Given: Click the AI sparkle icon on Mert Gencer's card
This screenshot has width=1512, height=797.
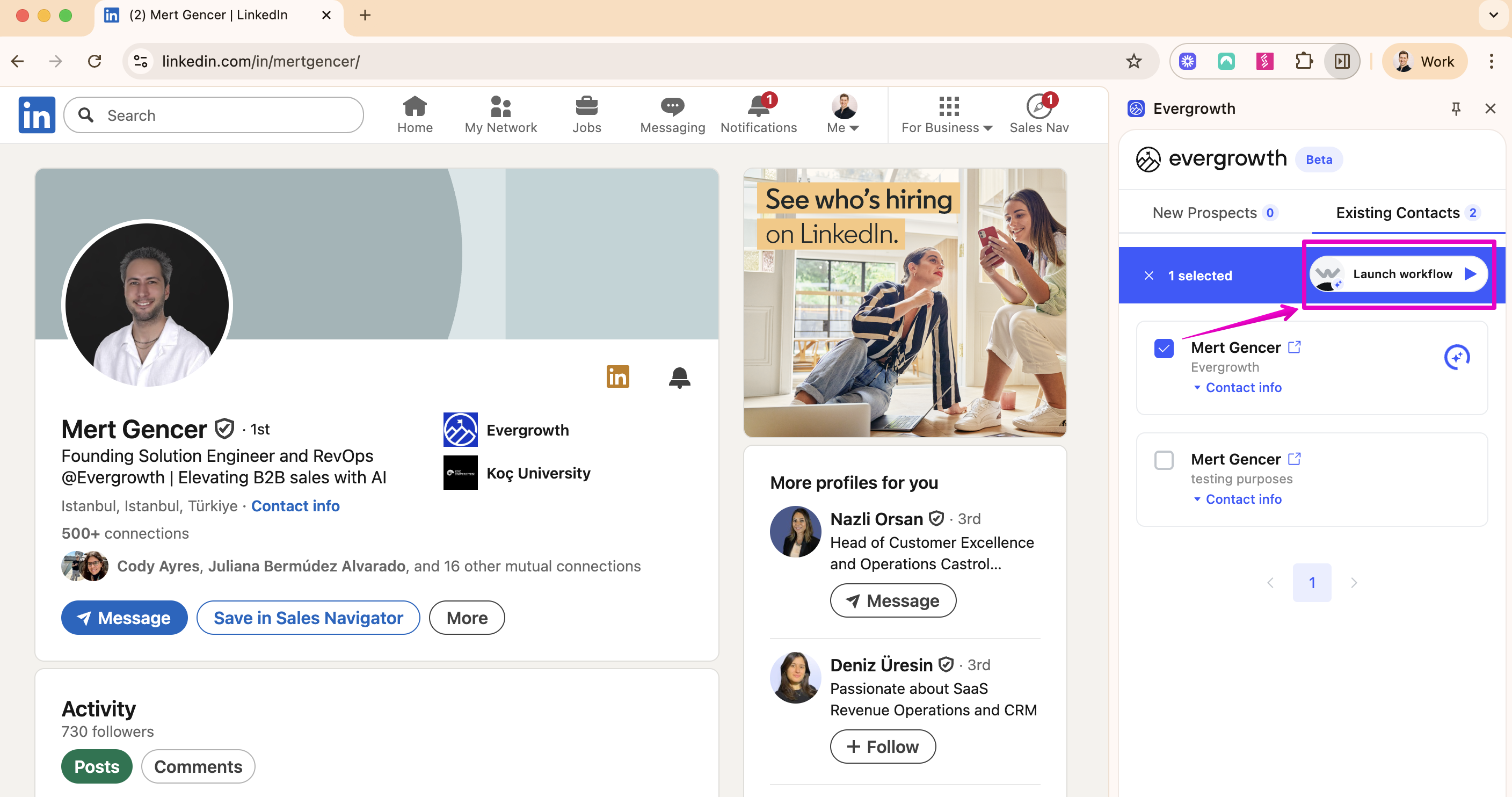Looking at the screenshot, I should tap(1457, 357).
